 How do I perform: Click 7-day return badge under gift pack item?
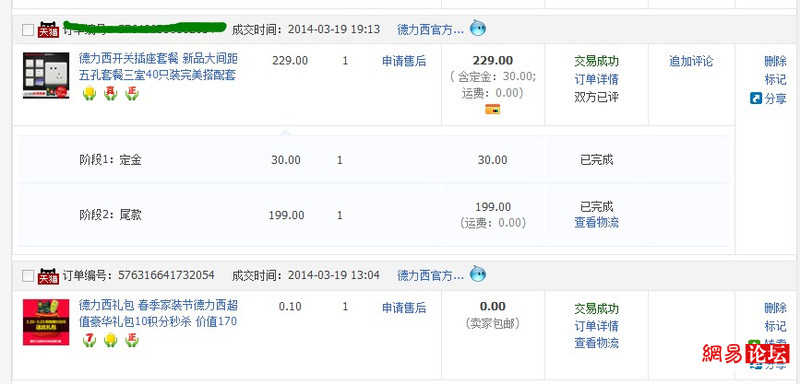[89, 340]
